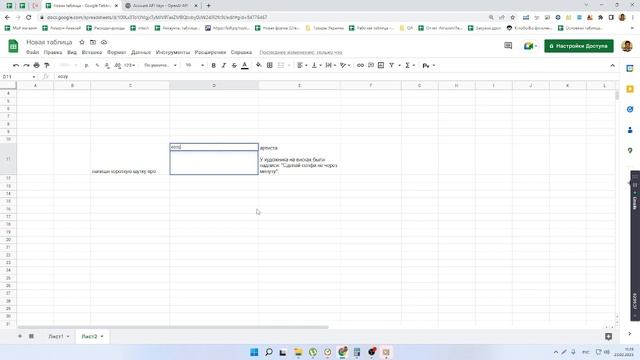
Task: Insert a link with the chain icon
Action: 360,65
